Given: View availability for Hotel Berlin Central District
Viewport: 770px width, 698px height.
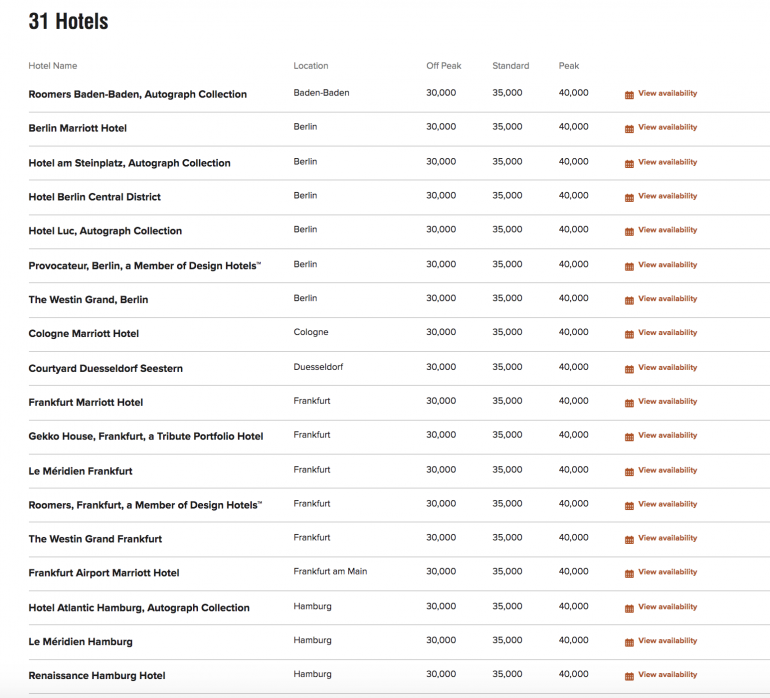Looking at the screenshot, I should click(x=667, y=196).
